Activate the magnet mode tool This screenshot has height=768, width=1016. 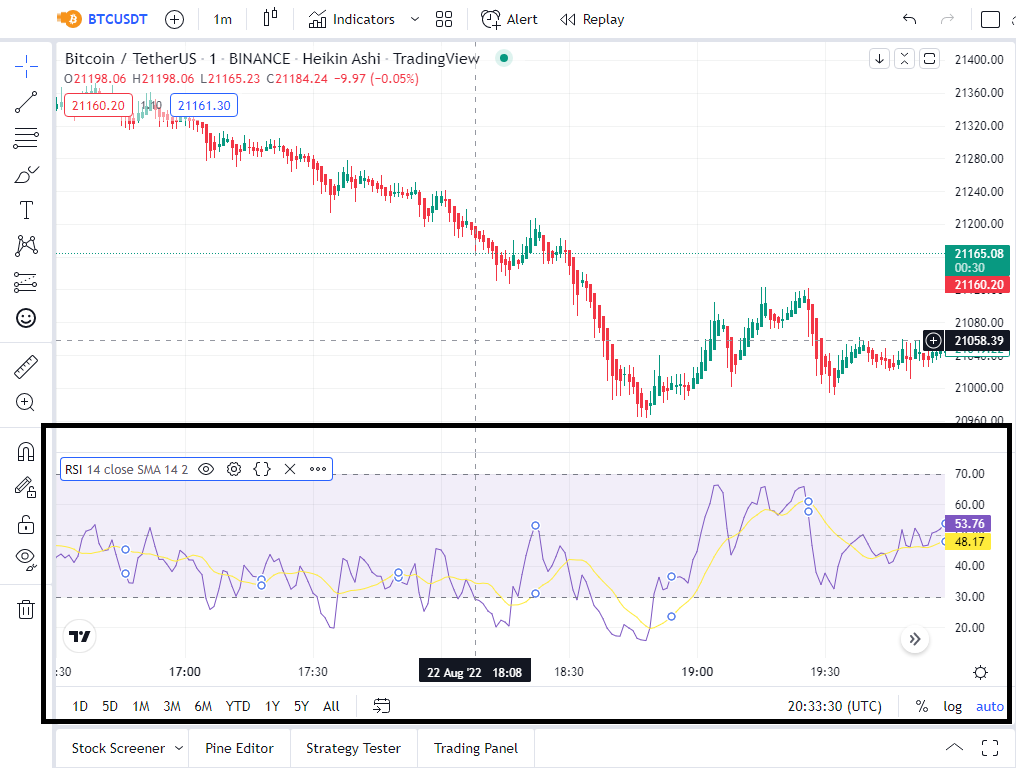pos(26,451)
